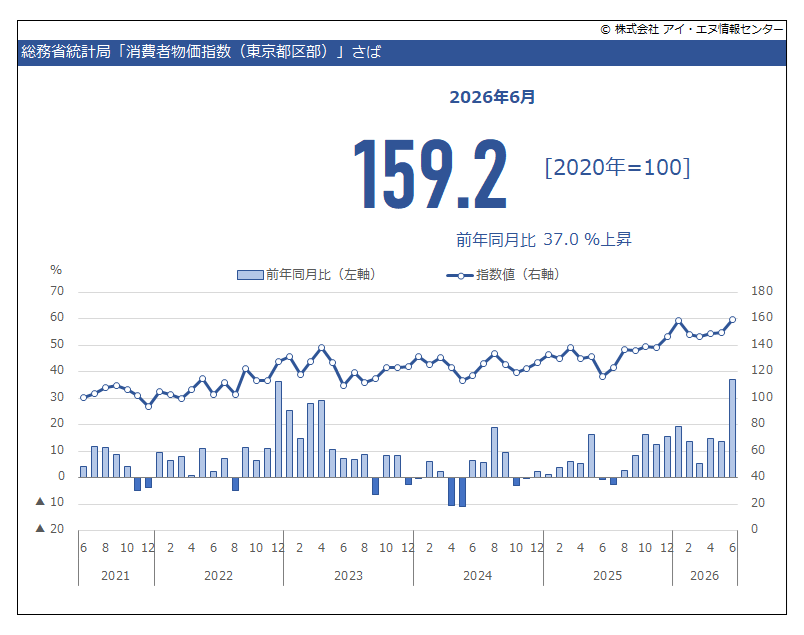
Task: Click the 159.2 index value
Action: (x=430, y=174)
